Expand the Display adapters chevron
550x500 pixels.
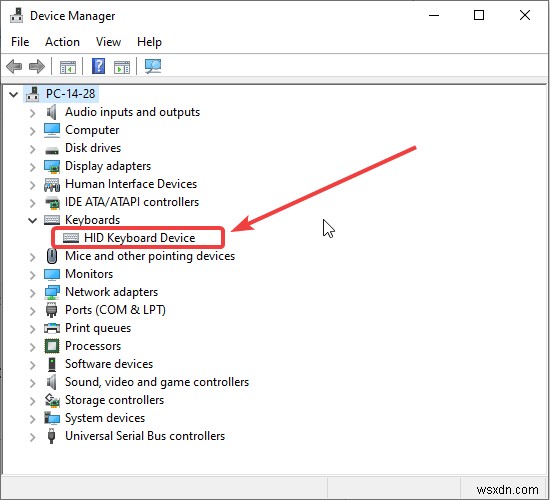coord(33,167)
